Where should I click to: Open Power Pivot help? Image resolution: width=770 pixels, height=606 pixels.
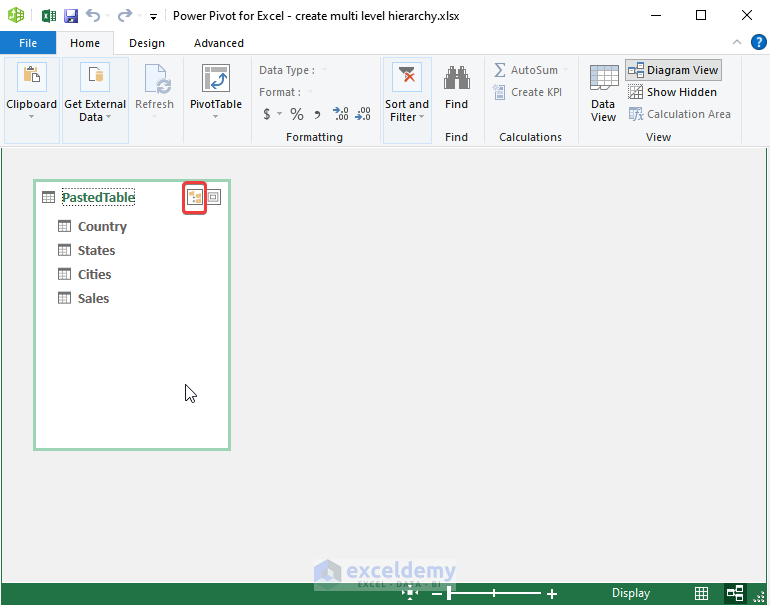pyautogui.click(x=758, y=42)
